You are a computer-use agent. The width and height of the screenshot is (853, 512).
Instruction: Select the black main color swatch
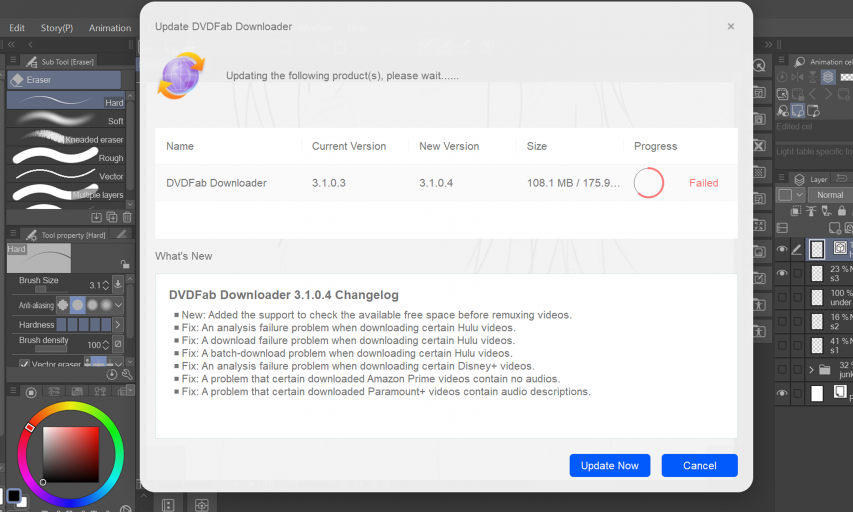14,496
